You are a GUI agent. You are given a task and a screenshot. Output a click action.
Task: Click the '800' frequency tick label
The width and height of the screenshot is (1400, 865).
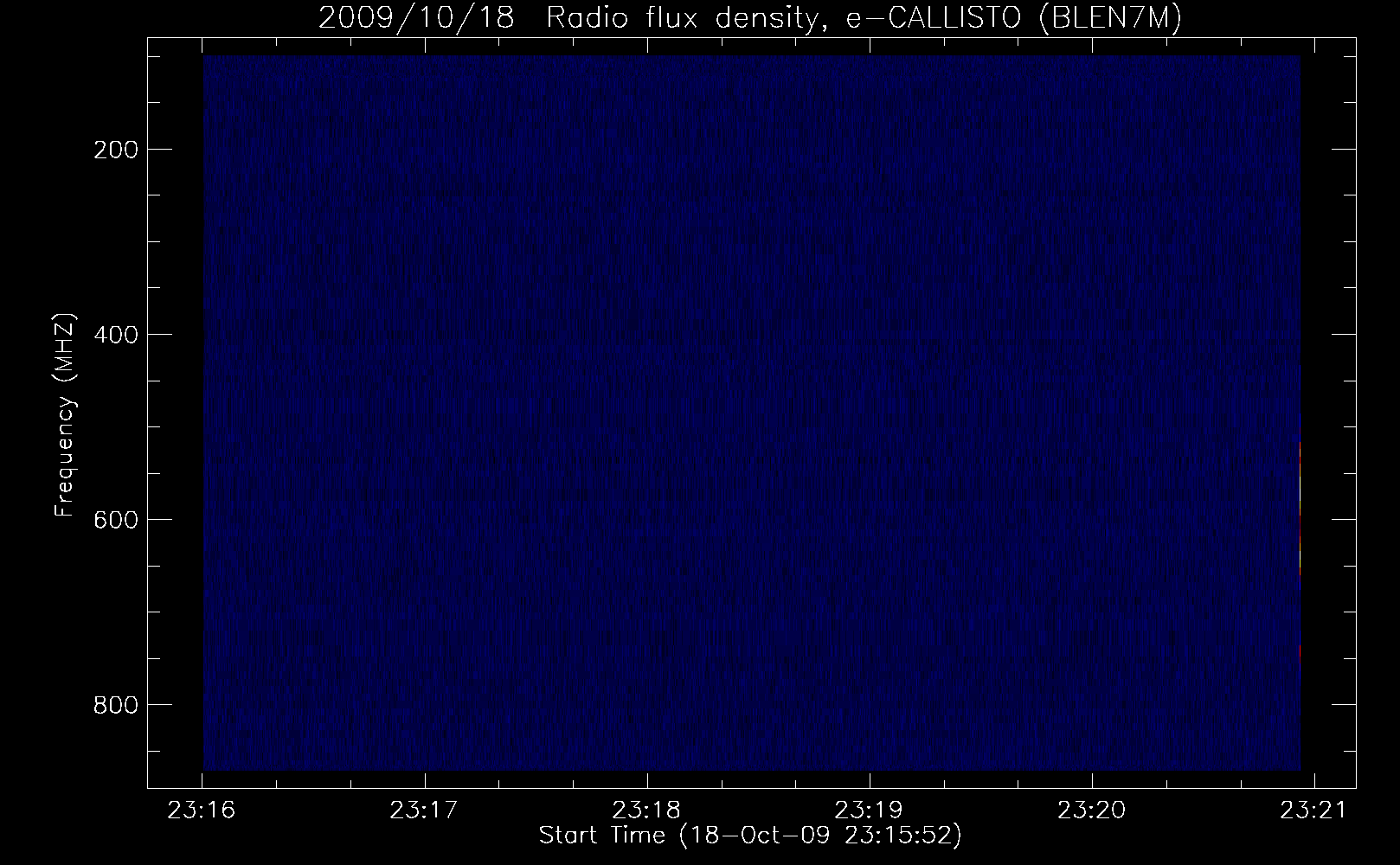[x=114, y=705]
